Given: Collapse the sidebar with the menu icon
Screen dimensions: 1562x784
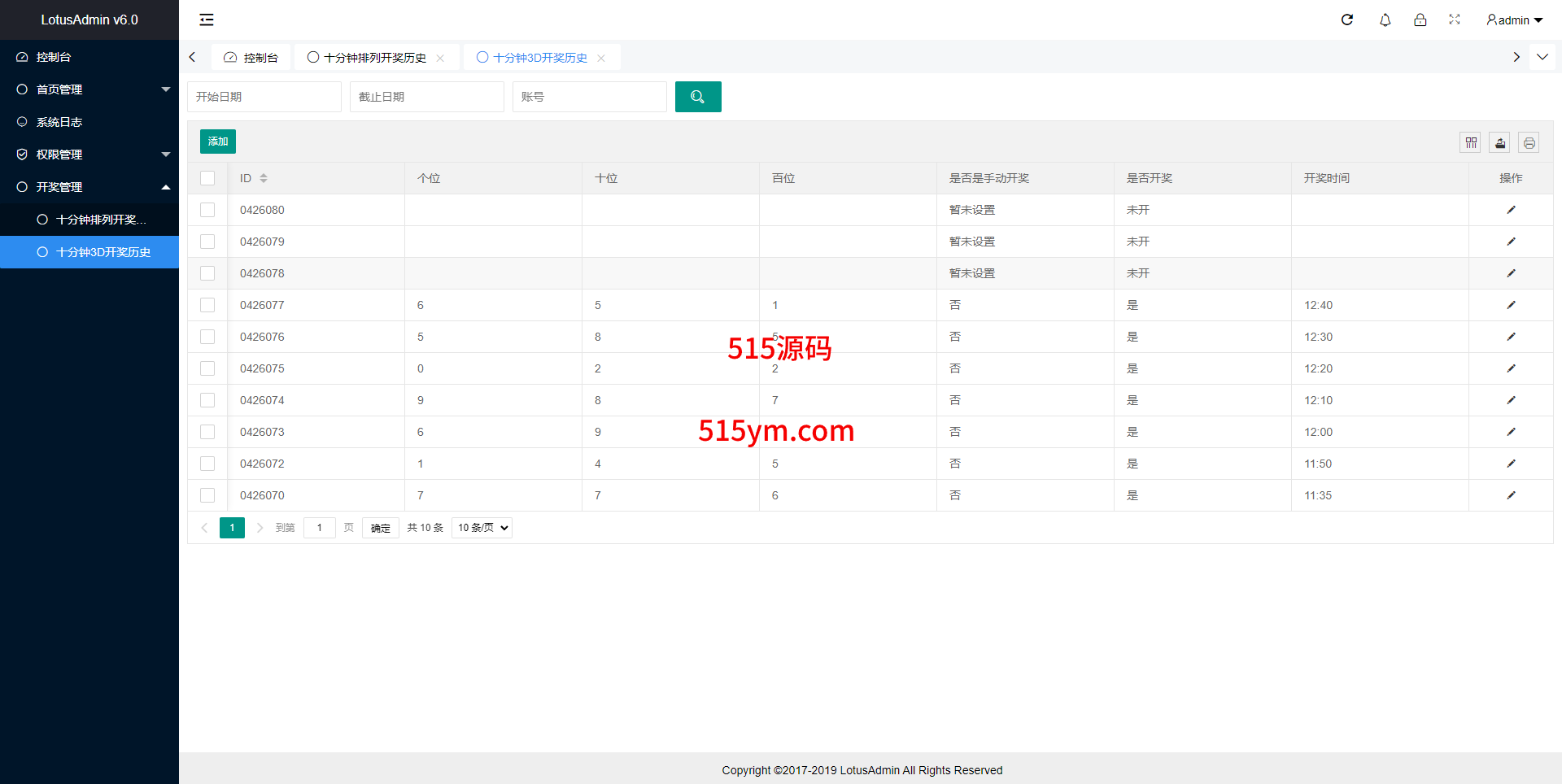Looking at the screenshot, I should tap(207, 20).
